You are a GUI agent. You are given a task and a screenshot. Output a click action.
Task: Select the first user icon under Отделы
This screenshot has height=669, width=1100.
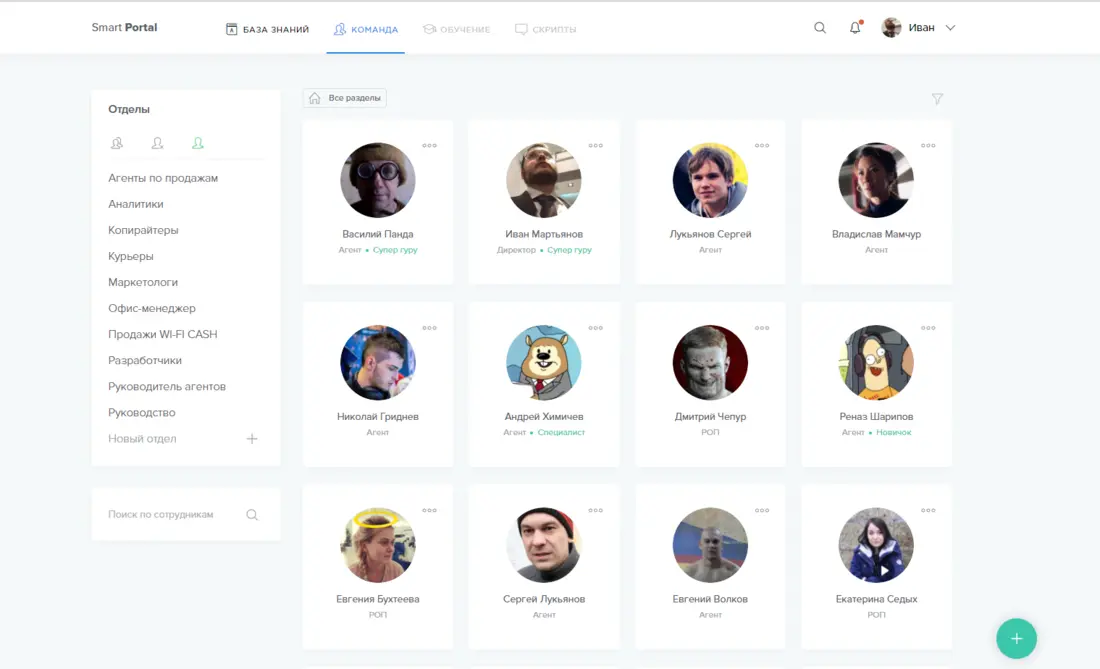(117, 144)
